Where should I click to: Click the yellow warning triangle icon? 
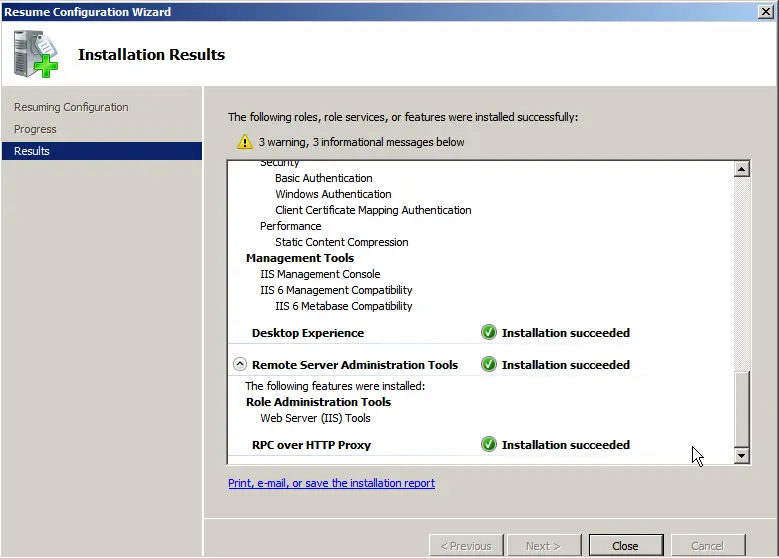244,142
